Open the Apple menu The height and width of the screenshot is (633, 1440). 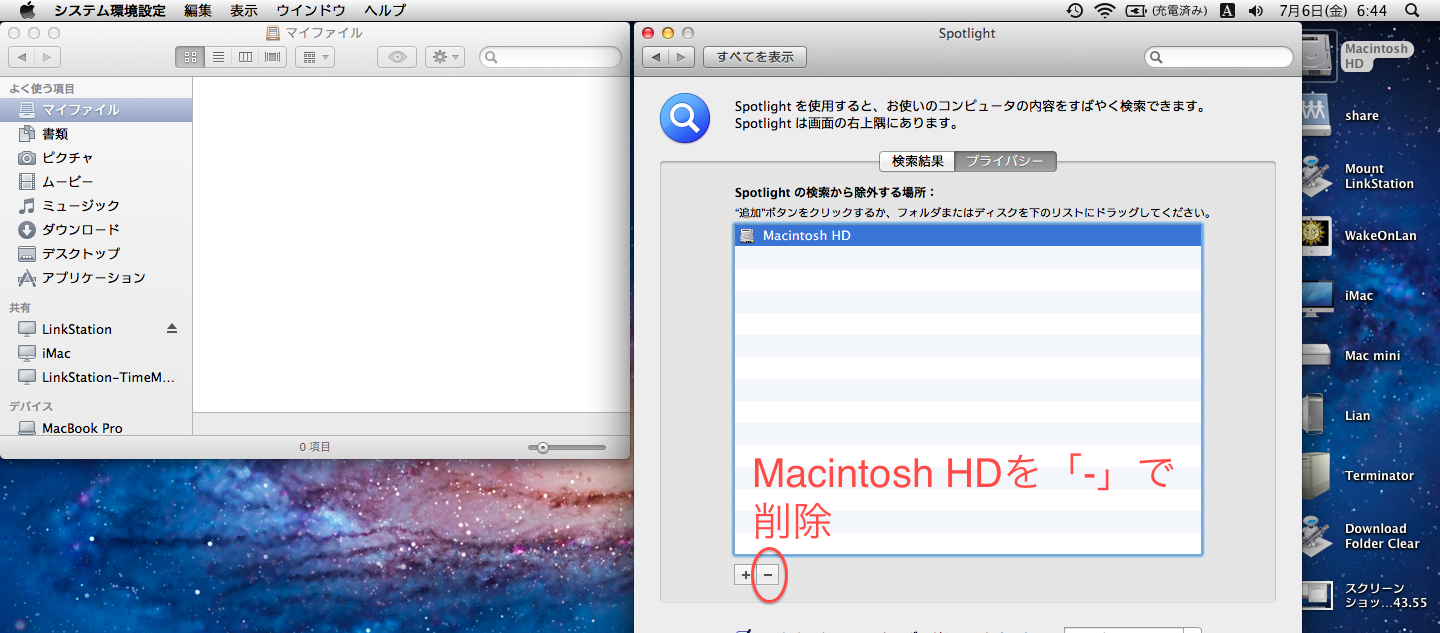27,10
